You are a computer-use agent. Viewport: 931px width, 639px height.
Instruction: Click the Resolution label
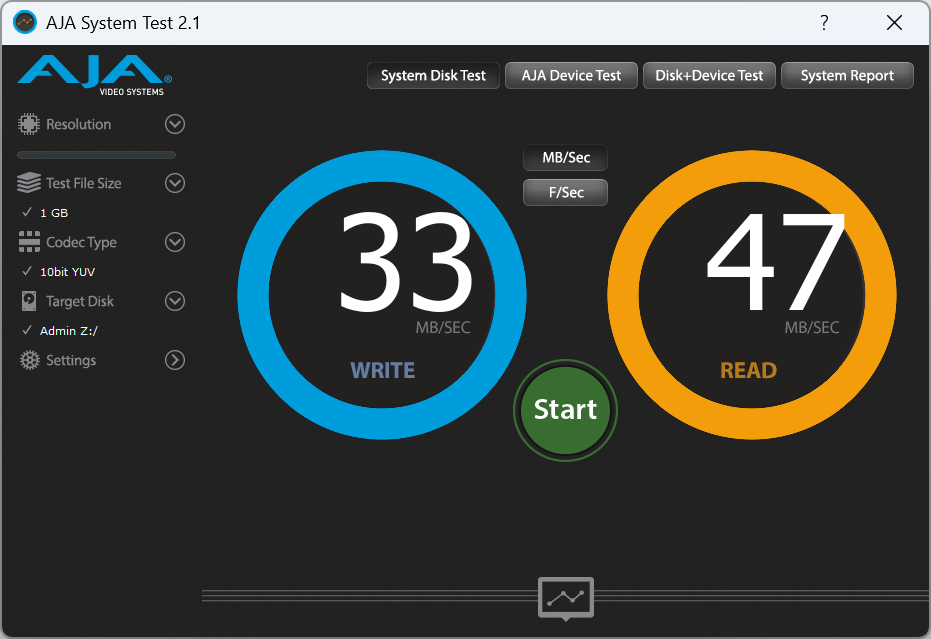78,124
